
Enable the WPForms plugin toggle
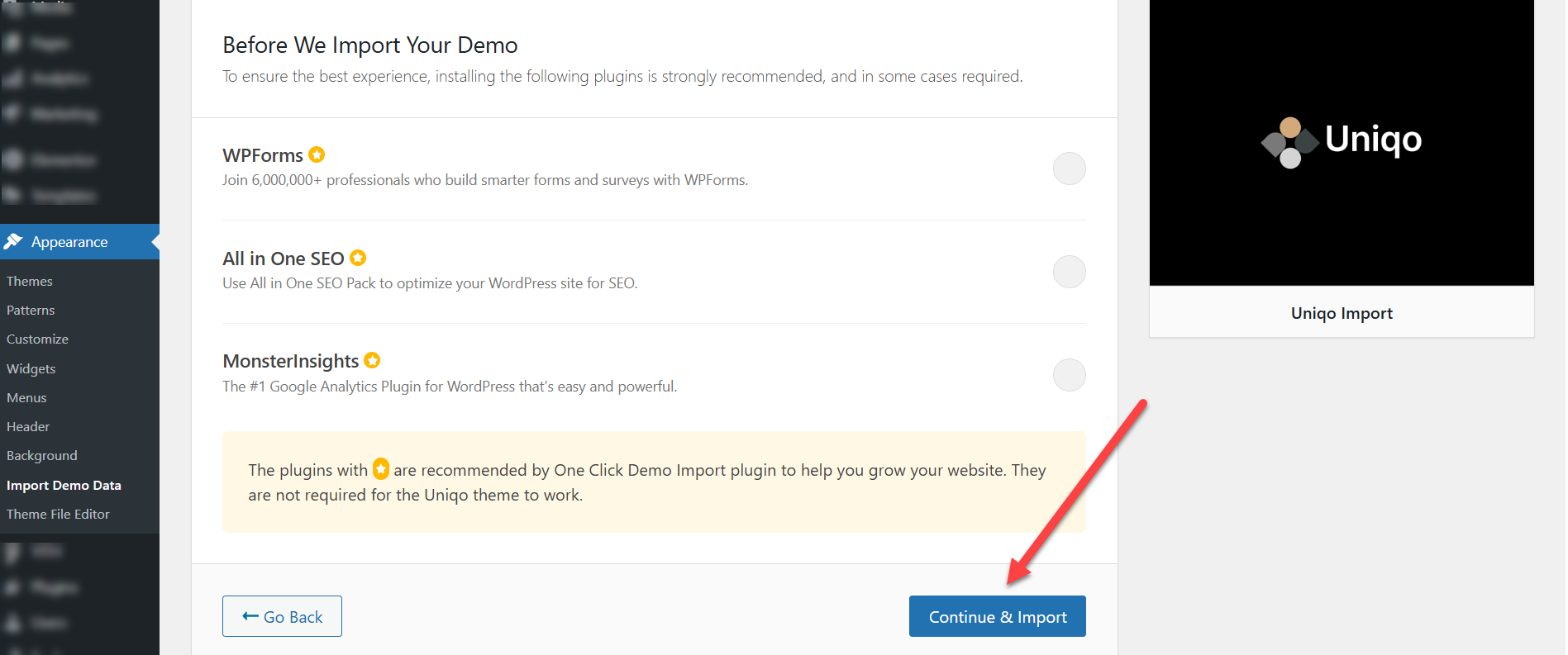pos(1069,168)
